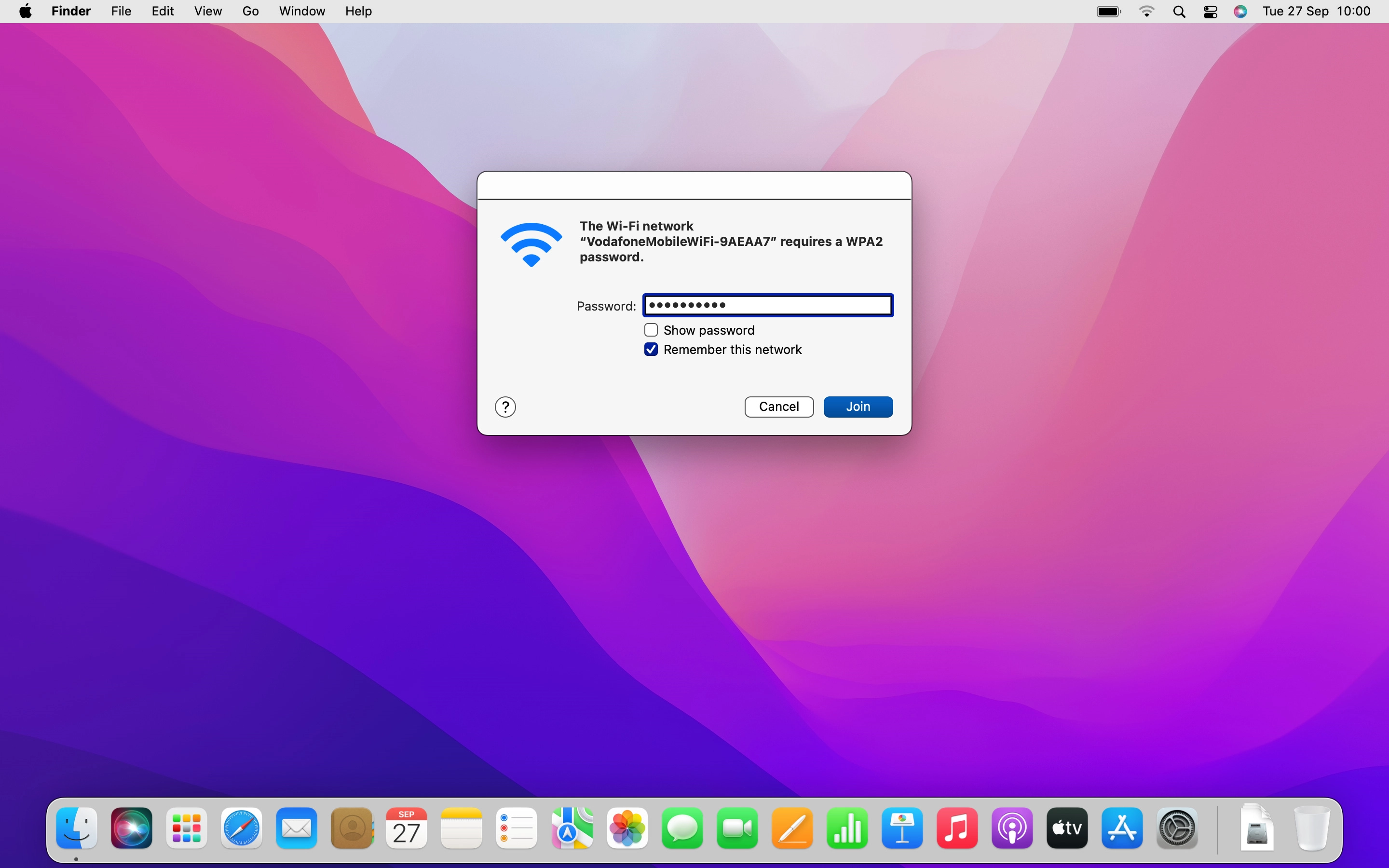Uncheck Remember this network
Image resolution: width=1389 pixels, height=868 pixels.
click(651, 350)
